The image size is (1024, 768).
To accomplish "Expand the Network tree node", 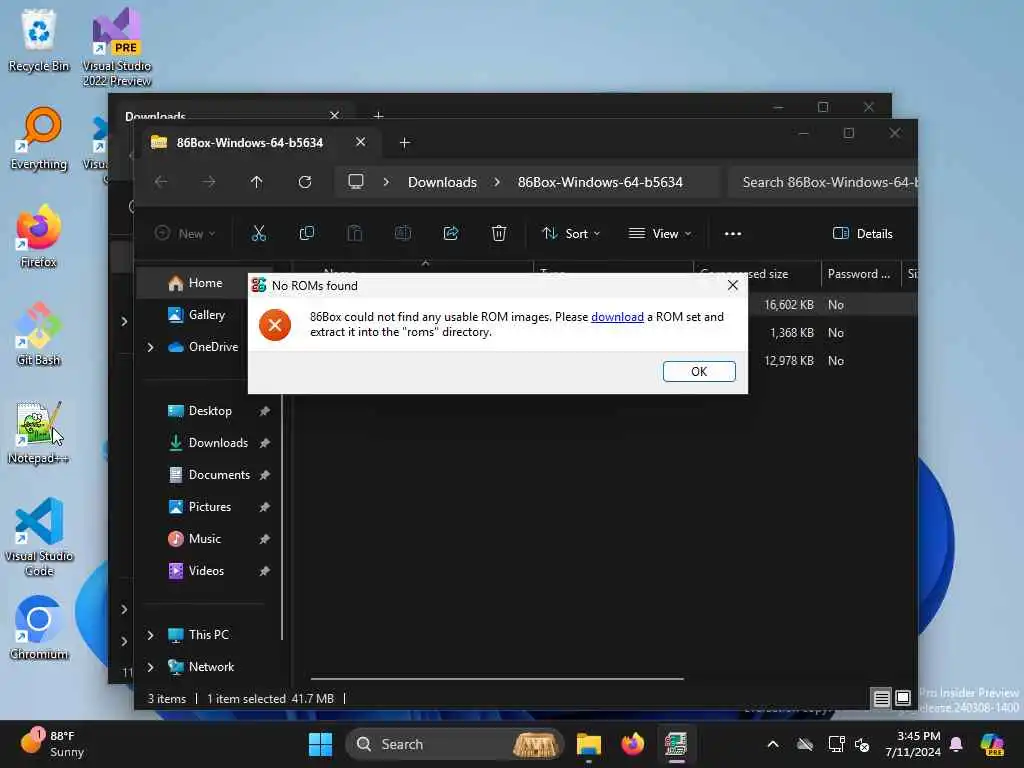I will click(150, 667).
